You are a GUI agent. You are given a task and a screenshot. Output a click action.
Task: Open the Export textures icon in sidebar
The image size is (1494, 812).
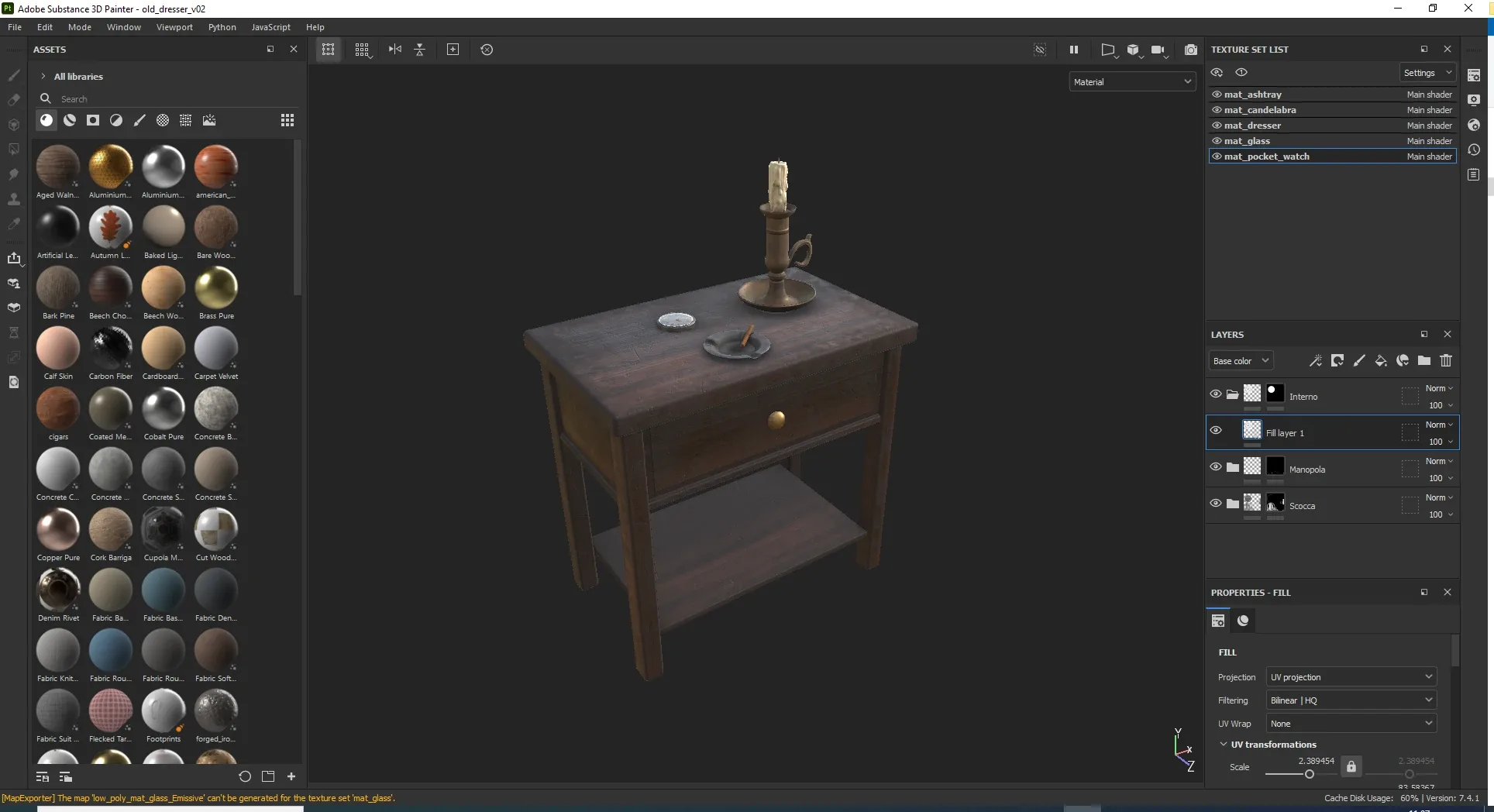pyautogui.click(x=14, y=258)
